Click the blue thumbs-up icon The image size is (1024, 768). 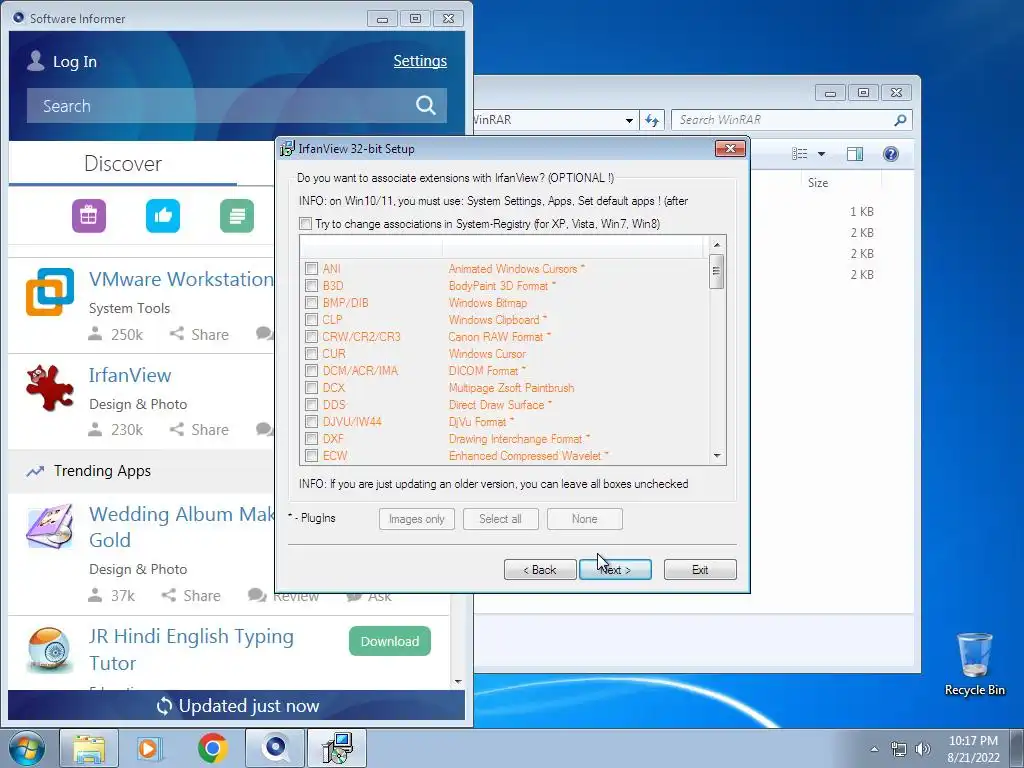coord(163,216)
